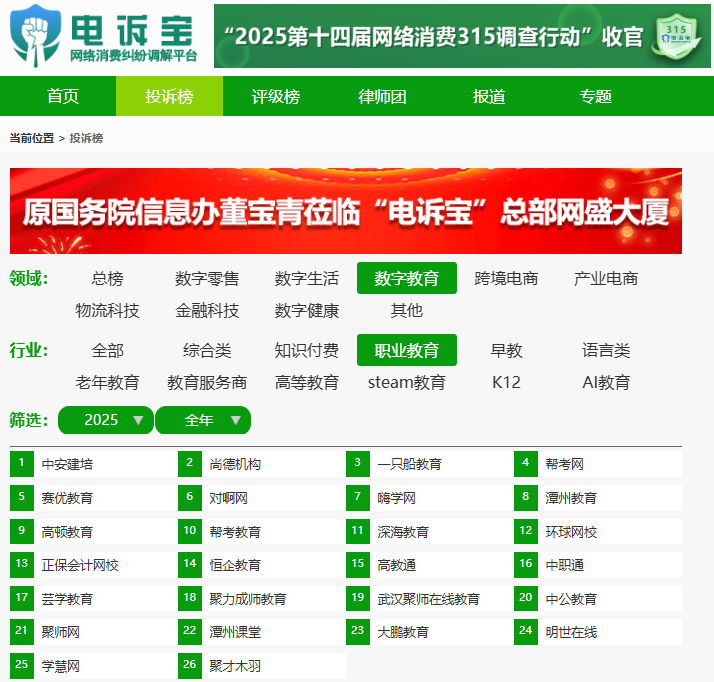Click the 电诉宝 logo in the header
Viewport: 714px width, 682px height.
104,35
